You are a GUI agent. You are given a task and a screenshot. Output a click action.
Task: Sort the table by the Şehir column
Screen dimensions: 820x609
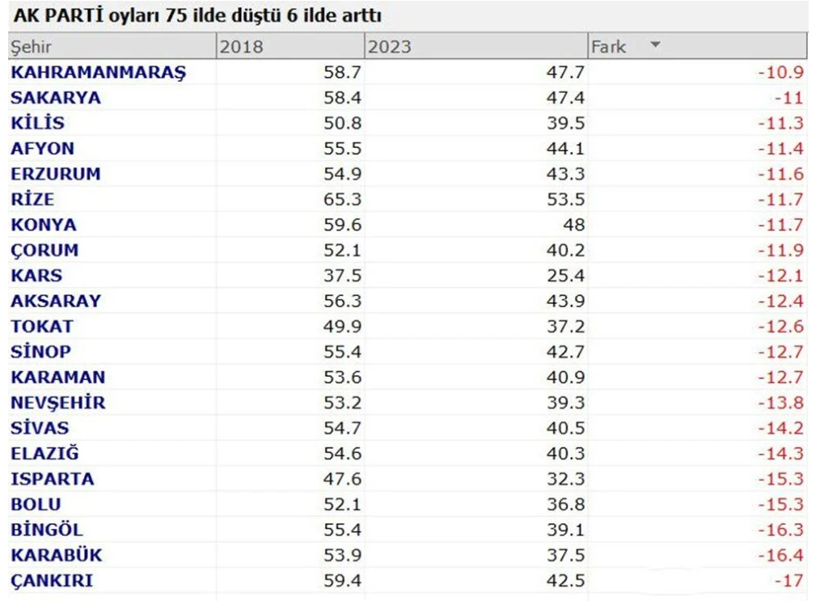tap(30, 46)
